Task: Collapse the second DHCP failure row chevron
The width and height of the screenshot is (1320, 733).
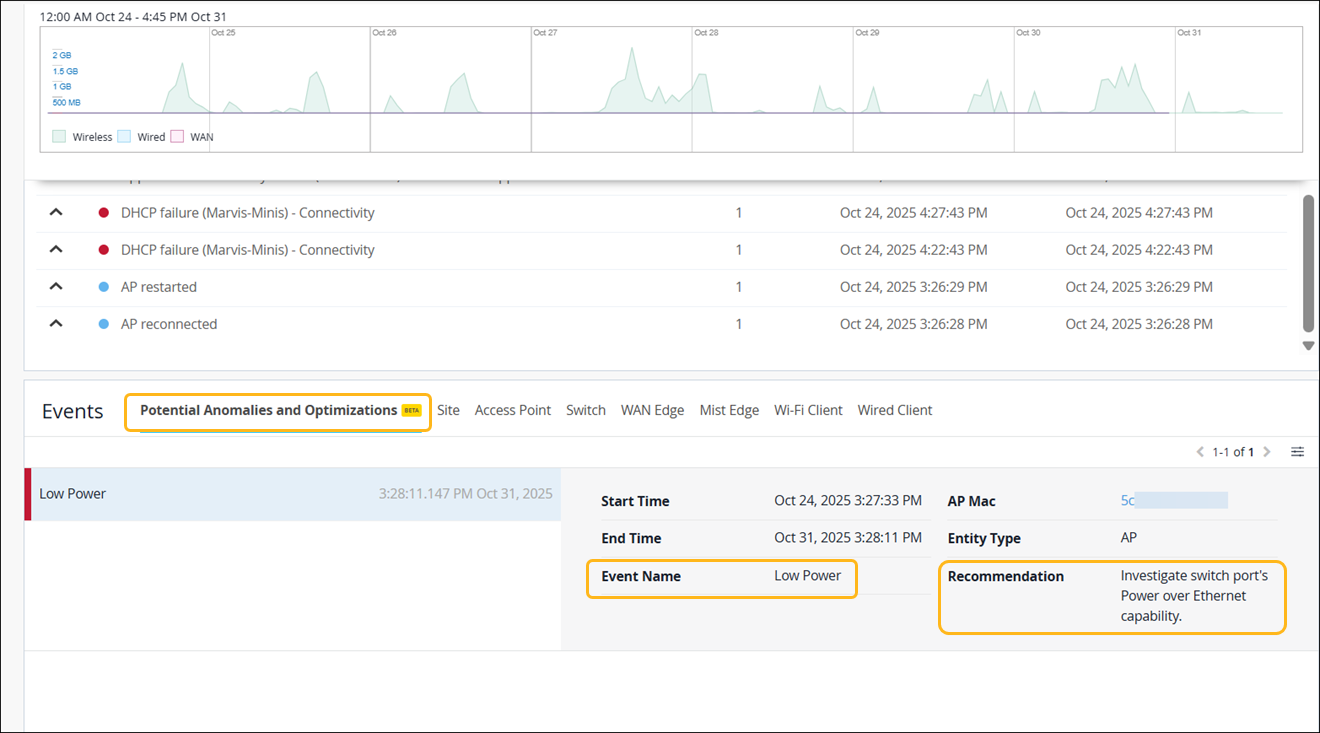Action: (56, 250)
